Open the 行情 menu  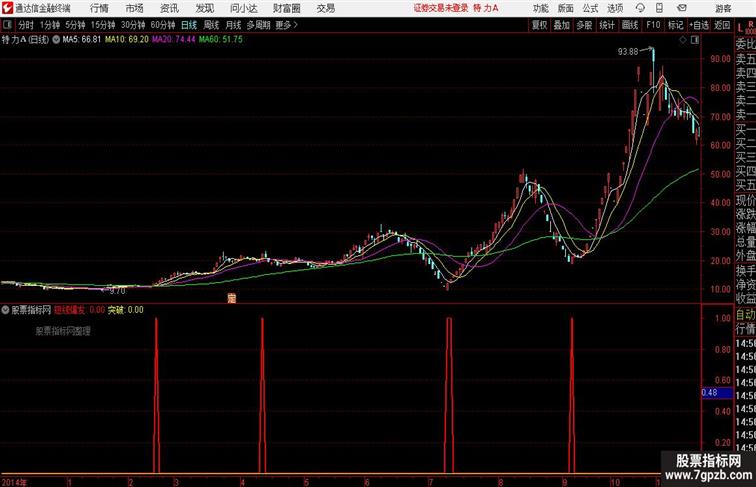point(99,8)
